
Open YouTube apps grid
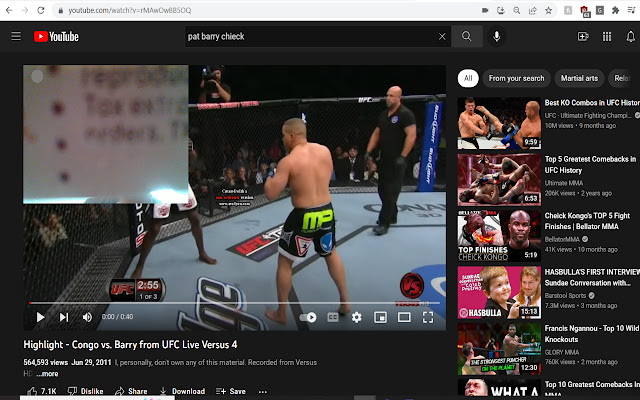point(607,37)
